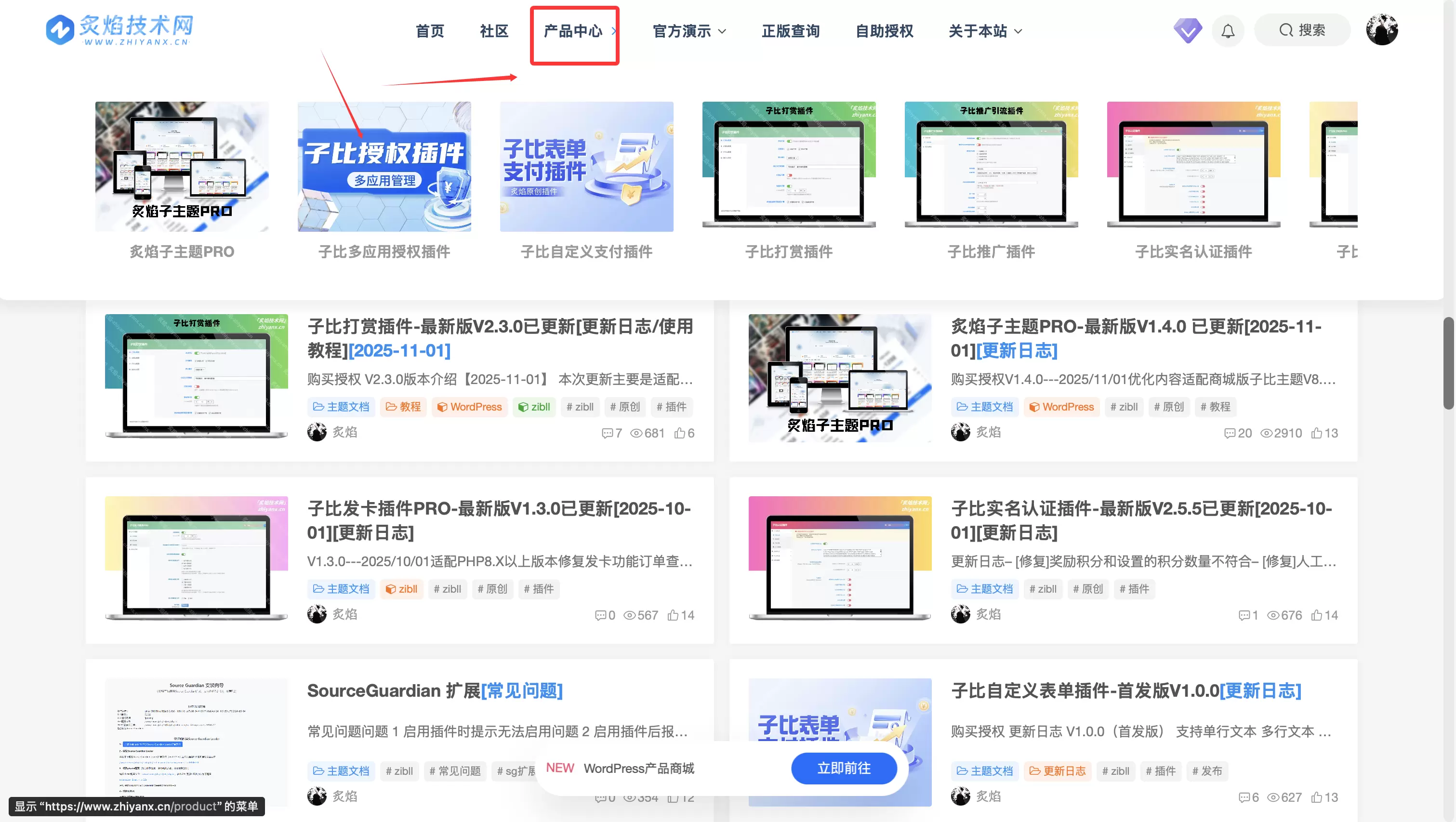The image size is (1456, 822).
Task: Click author avatar under 子比实名认证插件 post
Action: pyautogui.click(x=960, y=614)
